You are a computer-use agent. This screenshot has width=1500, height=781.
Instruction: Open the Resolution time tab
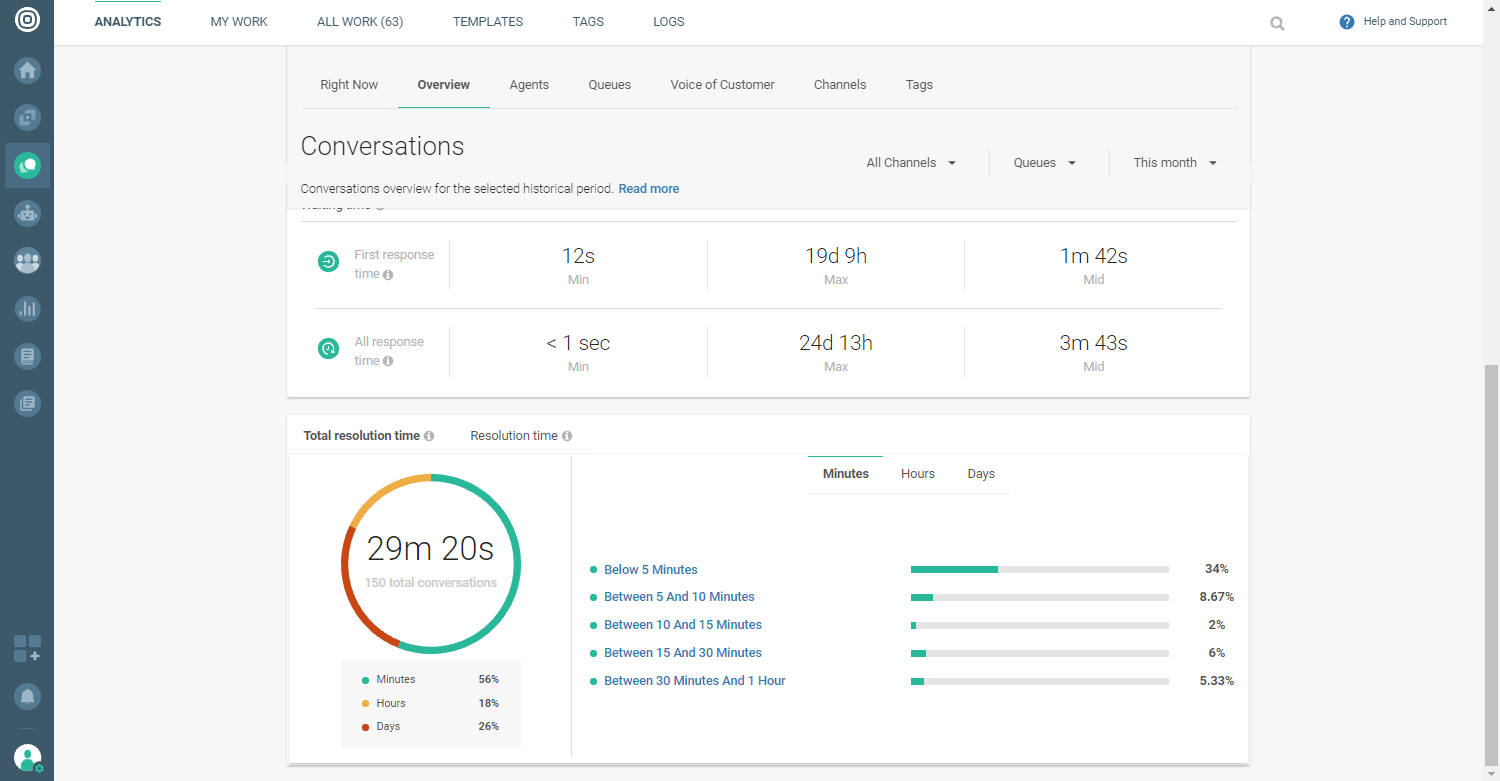point(514,436)
